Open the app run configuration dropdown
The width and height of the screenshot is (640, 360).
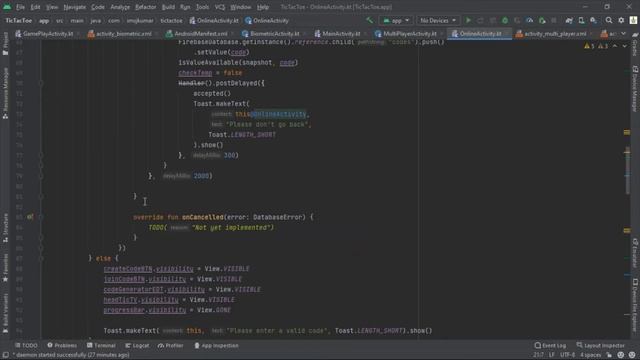coord(396,20)
